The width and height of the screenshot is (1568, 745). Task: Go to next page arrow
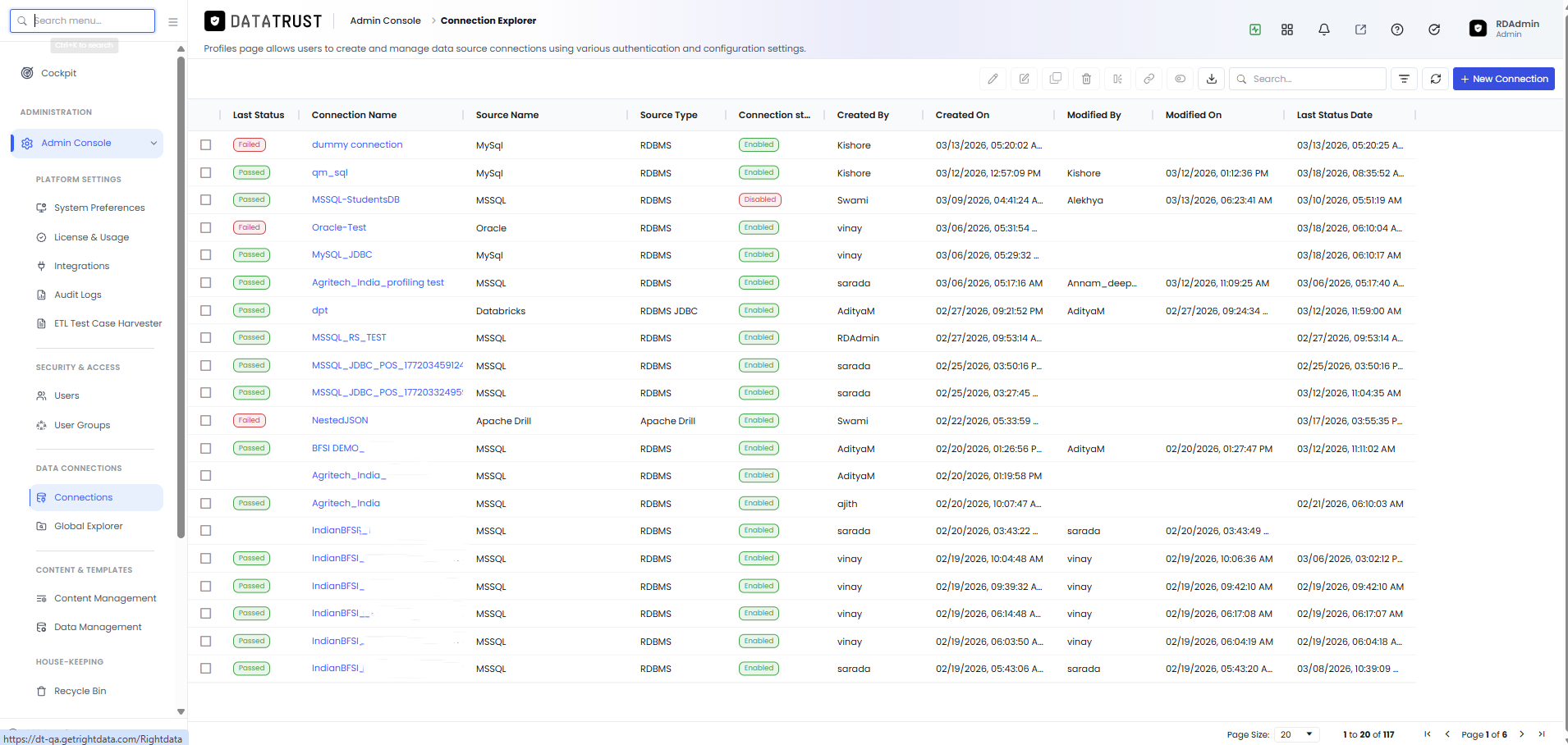tap(1521, 734)
